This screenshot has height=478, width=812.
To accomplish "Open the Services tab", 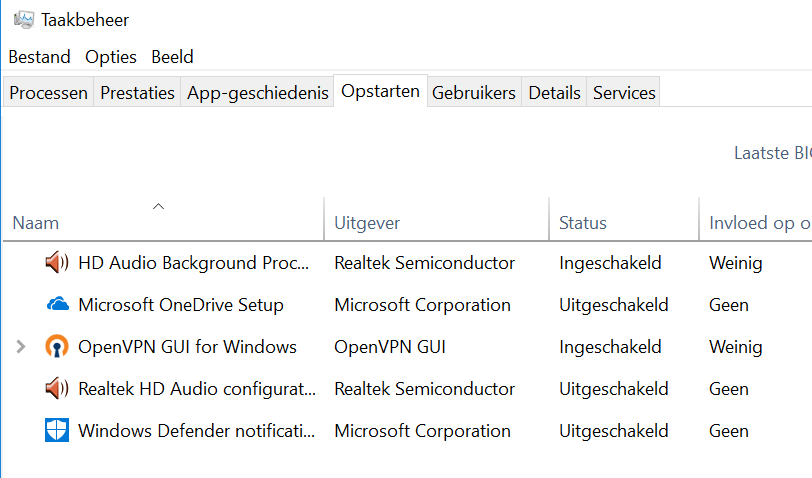I will [624, 93].
